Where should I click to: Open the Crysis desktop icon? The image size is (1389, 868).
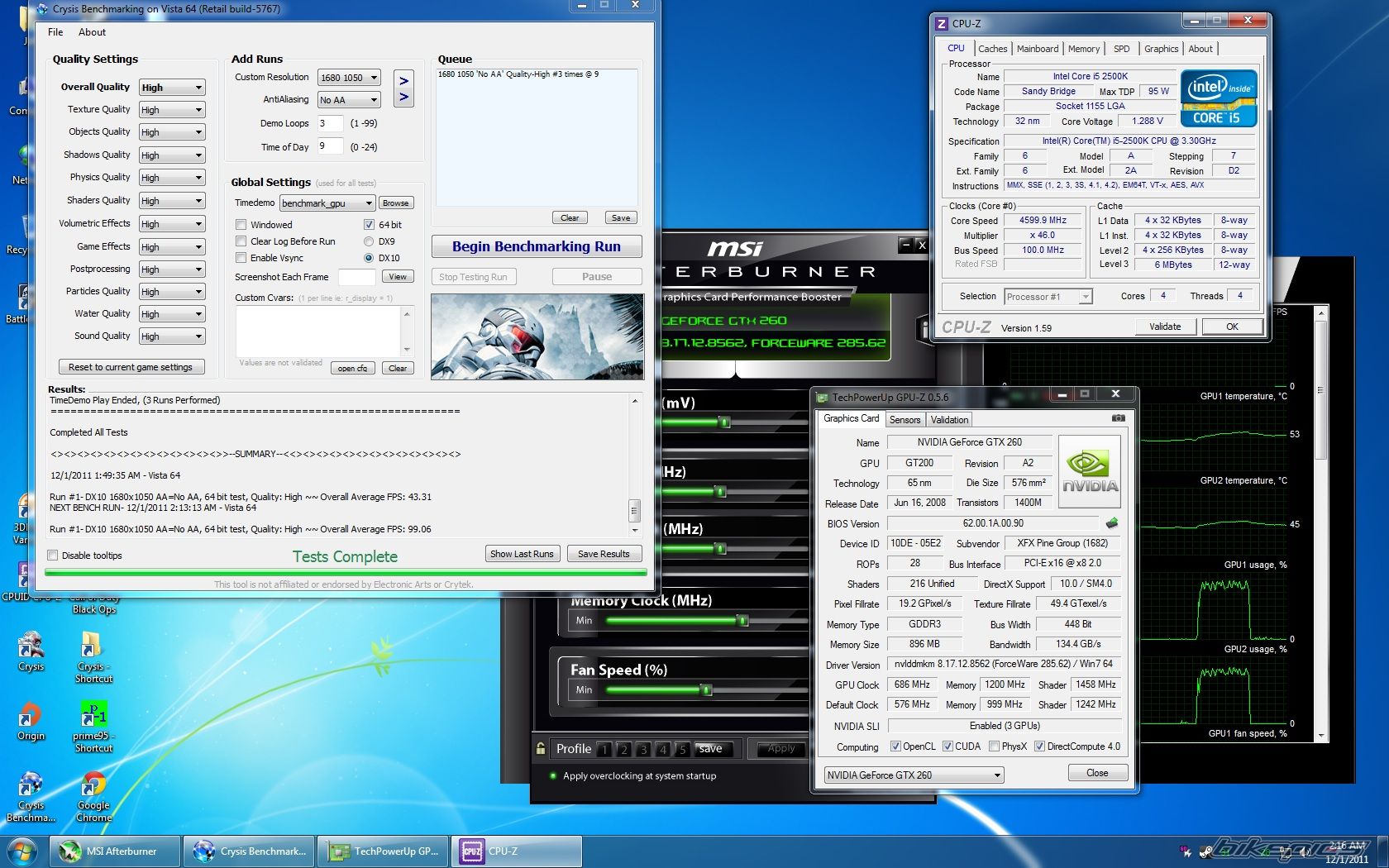31,651
